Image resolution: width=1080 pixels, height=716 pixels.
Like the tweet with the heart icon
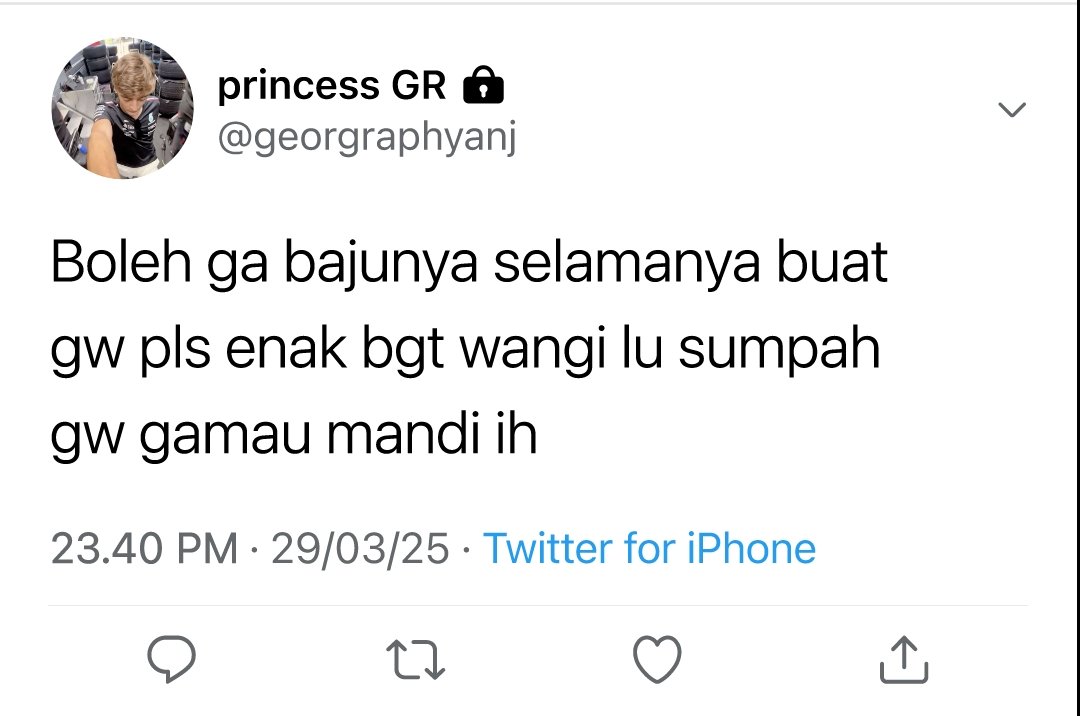pos(657,659)
